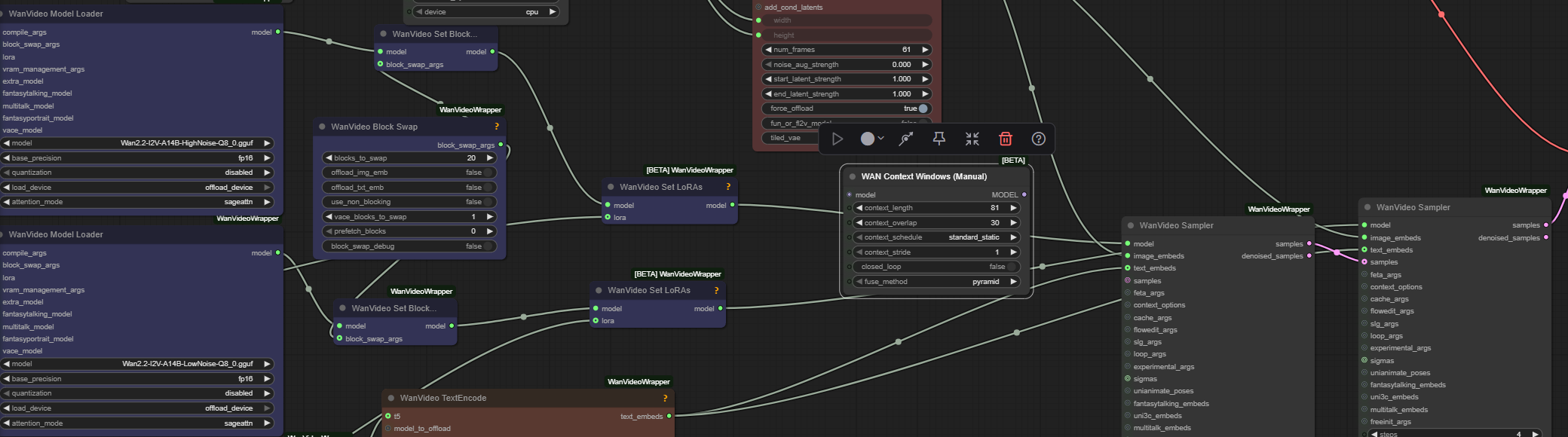
Task: Click model input port on WAN Context Windows
Action: click(x=849, y=194)
